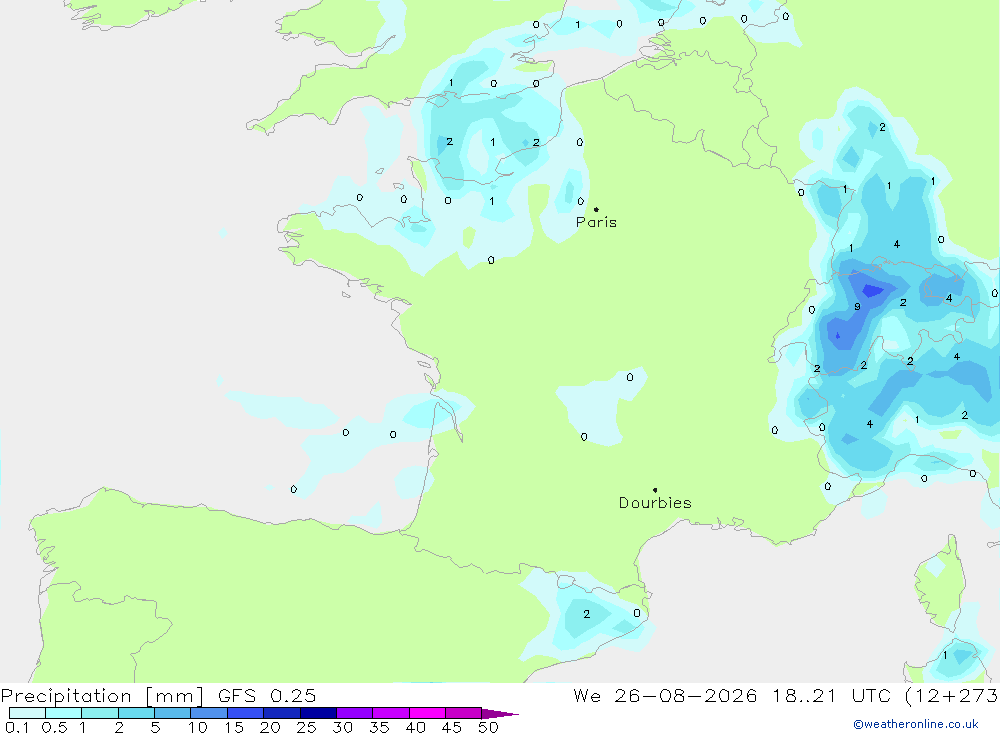Click the 45–50 mm legend swatch

(464, 713)
